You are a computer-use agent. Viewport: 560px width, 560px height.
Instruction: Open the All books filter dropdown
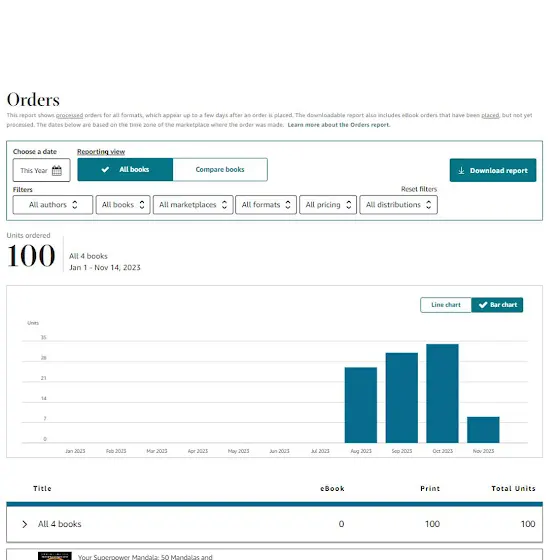(x=123, y=205)
